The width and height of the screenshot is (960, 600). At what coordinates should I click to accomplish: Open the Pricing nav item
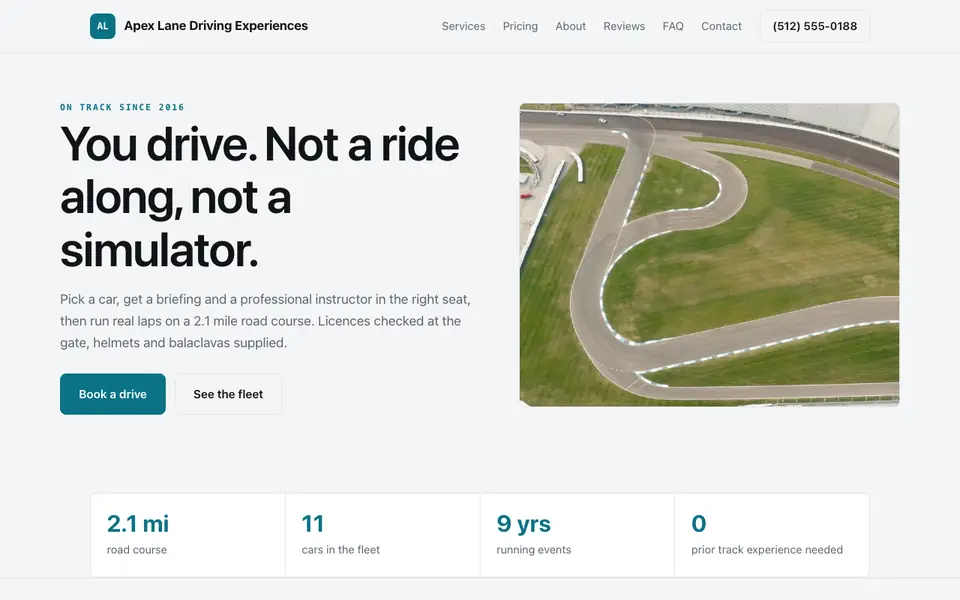pos(520,26)
